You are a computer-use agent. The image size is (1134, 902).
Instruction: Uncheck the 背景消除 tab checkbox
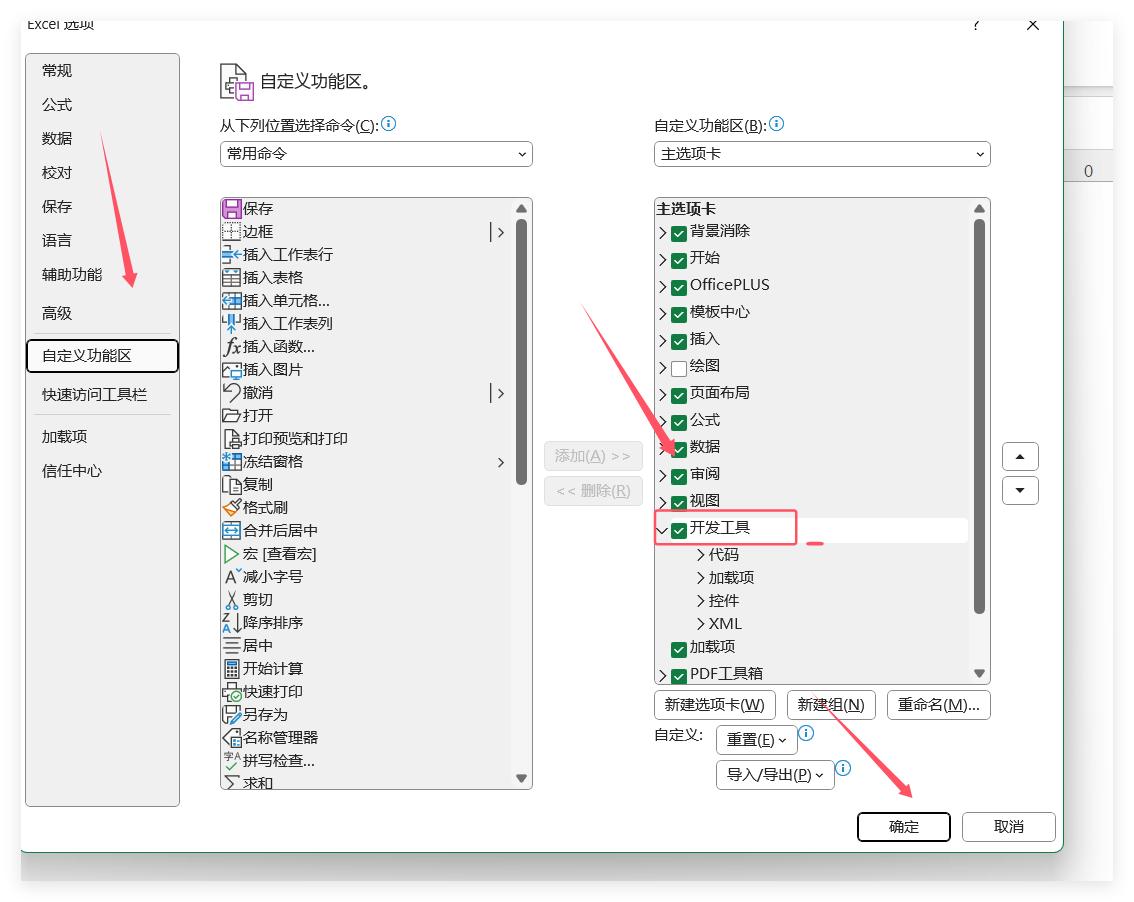678,234
